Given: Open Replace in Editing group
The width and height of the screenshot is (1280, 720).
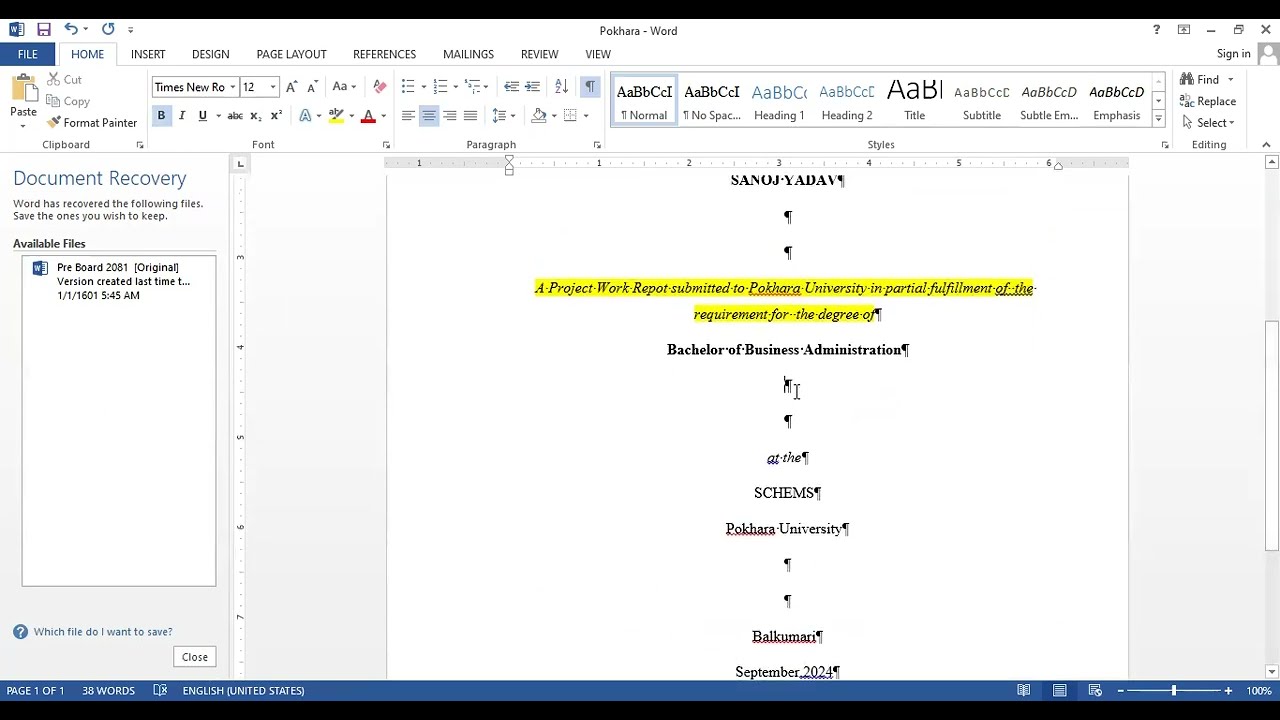Looking at the screenshot, I should (x=1208, y=101).
